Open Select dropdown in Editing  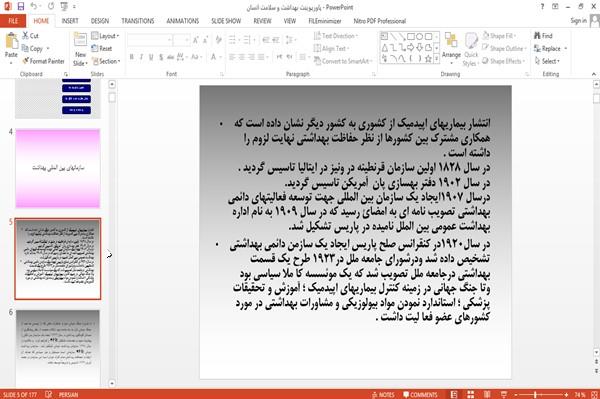(547, 61)
